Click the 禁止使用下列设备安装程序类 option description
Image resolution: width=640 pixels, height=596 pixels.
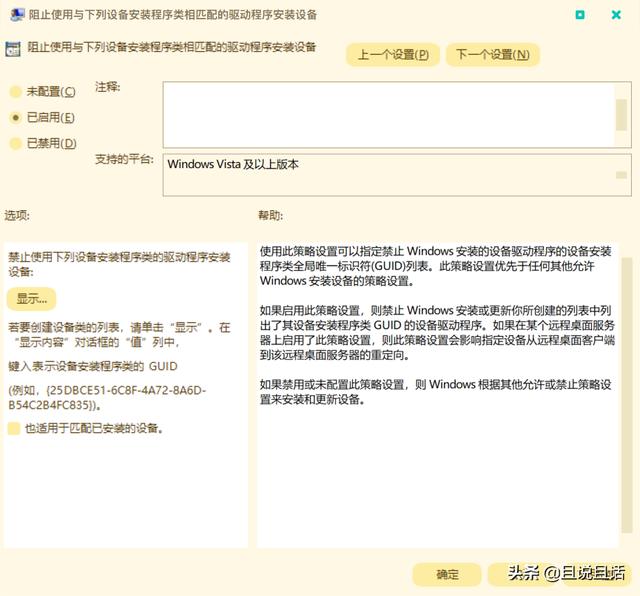pos(119,264)
